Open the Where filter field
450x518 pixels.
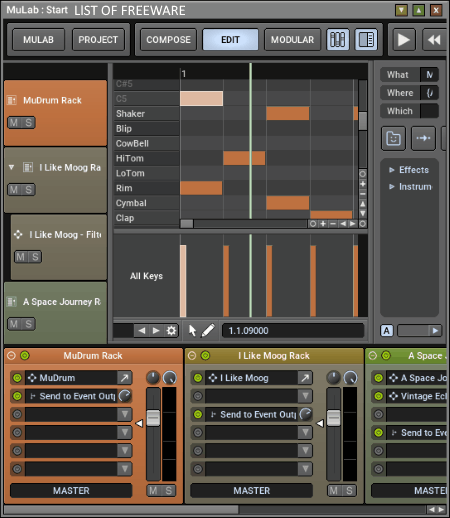coord(429,93)
